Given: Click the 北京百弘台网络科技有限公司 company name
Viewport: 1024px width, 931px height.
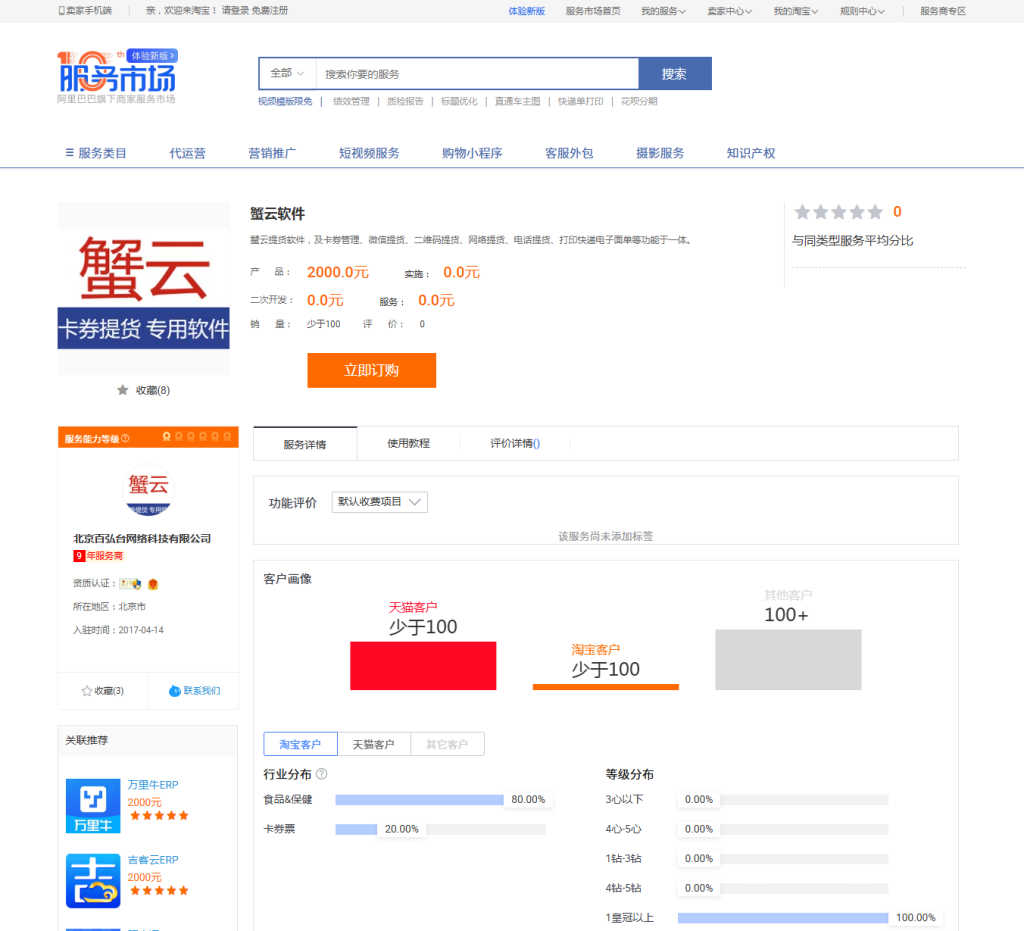Looking at the screenshot, I should 142,539.
